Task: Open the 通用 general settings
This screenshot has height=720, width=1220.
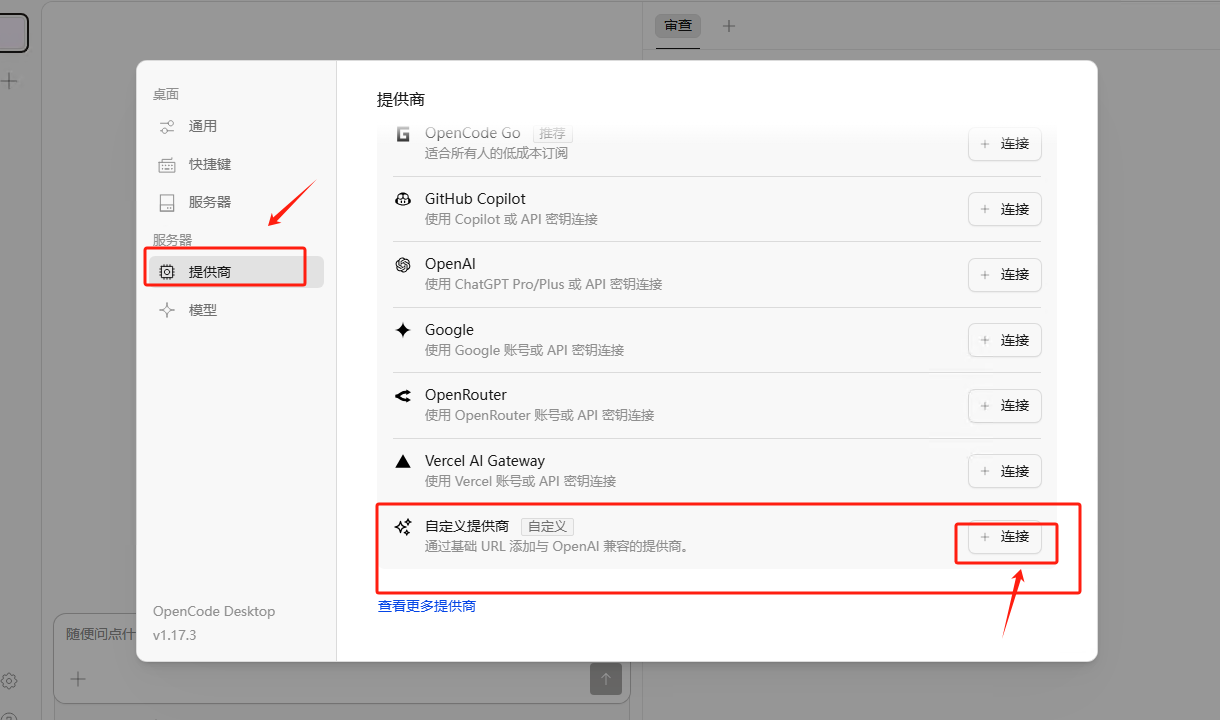Action: pyautogui.click(x=236, y=126)
